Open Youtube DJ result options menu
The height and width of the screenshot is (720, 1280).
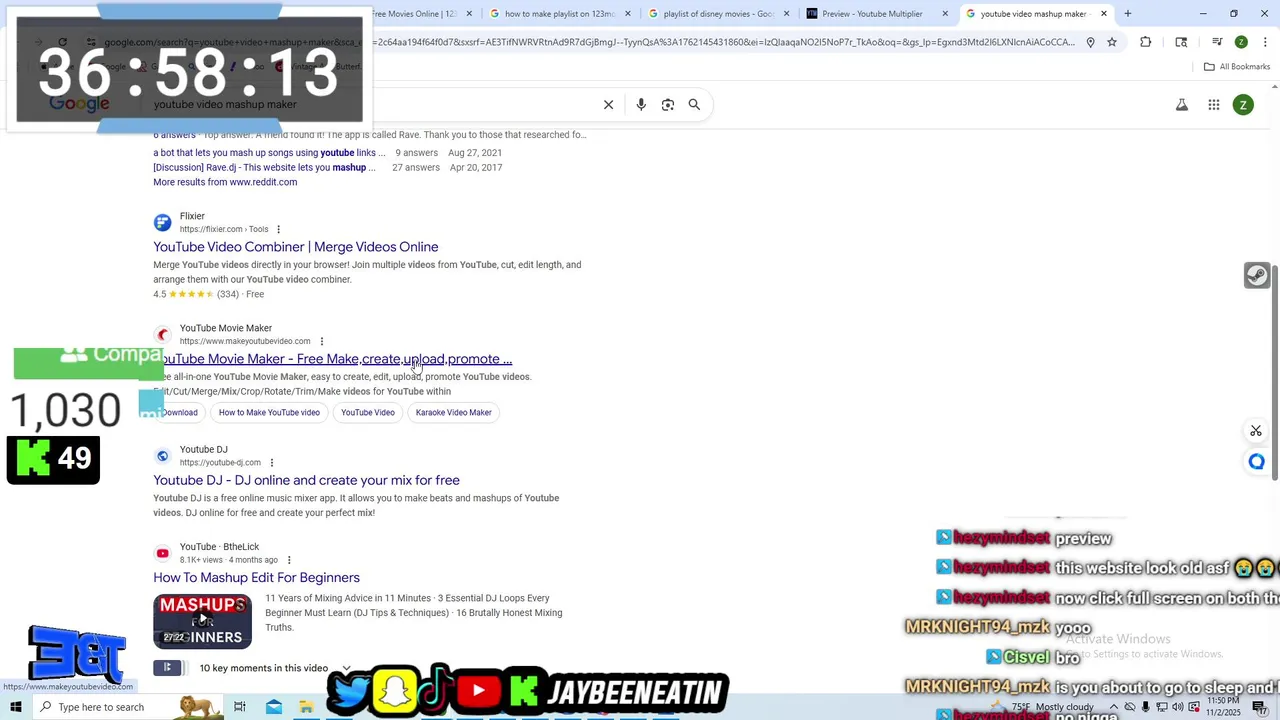pos(271,463)
